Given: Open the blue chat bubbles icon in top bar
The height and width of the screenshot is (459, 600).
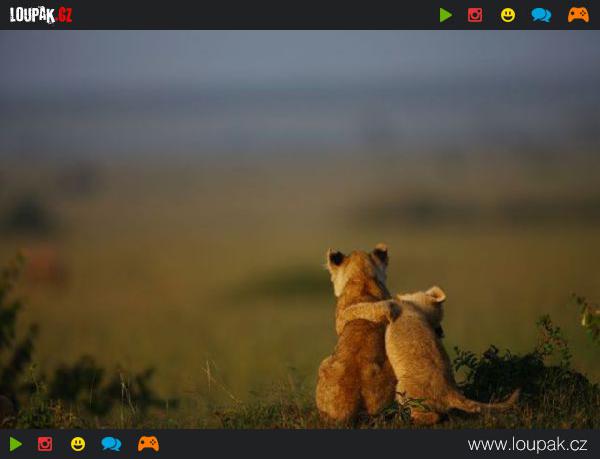Looking at the screenshot, I should (x=541, y=15).
